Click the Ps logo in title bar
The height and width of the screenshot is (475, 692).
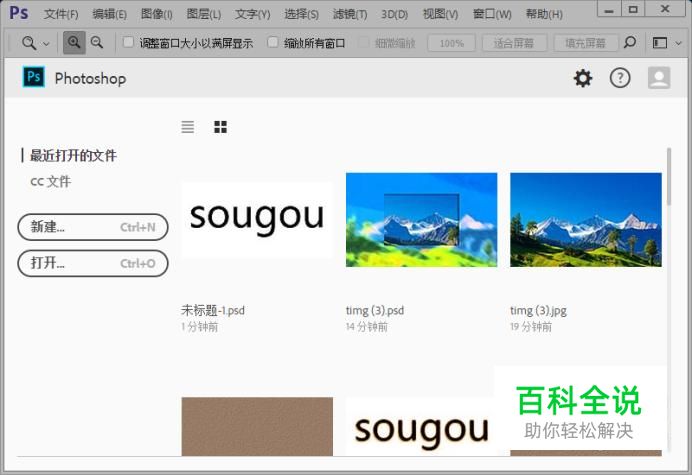(19, 13)
